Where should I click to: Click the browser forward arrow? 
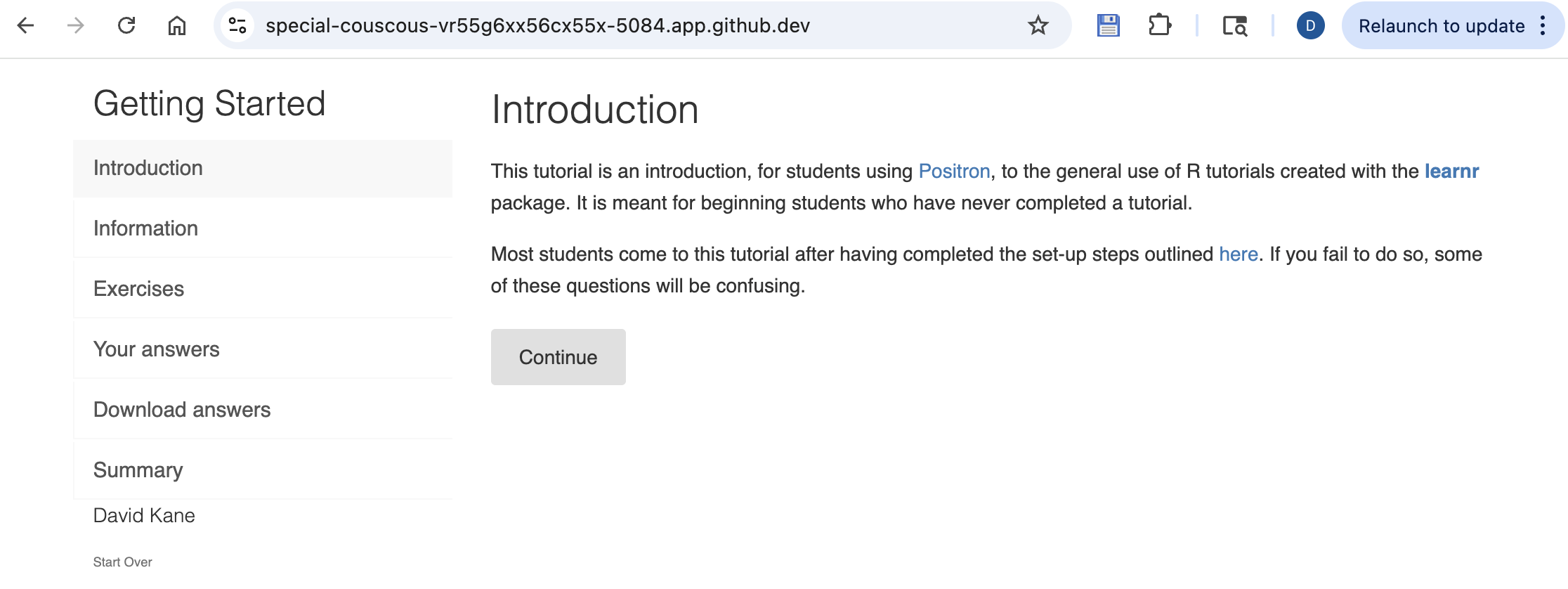[x=75, y=26]
